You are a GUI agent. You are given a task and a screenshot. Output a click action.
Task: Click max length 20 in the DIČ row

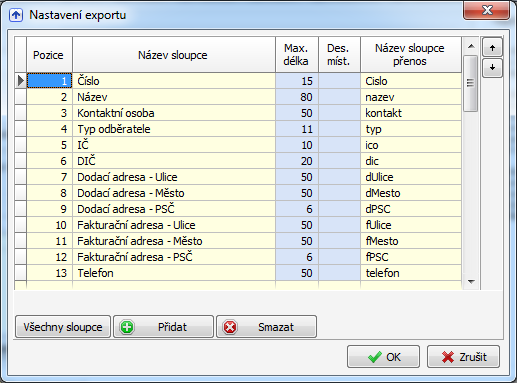pos(297,161)
